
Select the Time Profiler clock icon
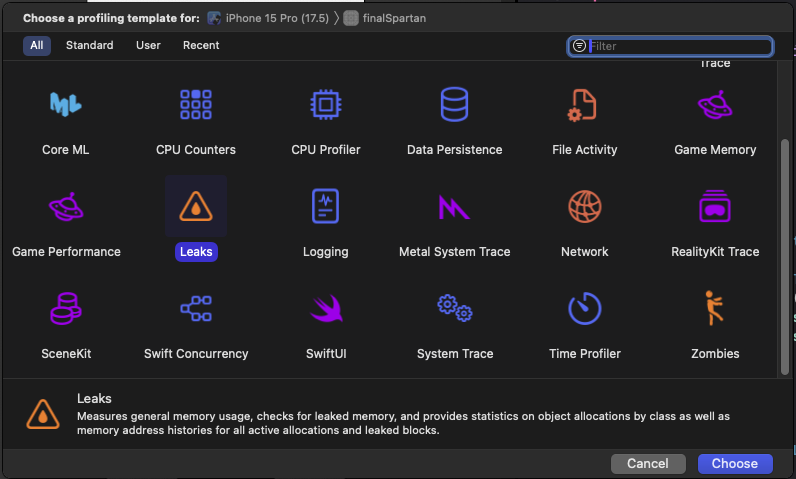585,308
